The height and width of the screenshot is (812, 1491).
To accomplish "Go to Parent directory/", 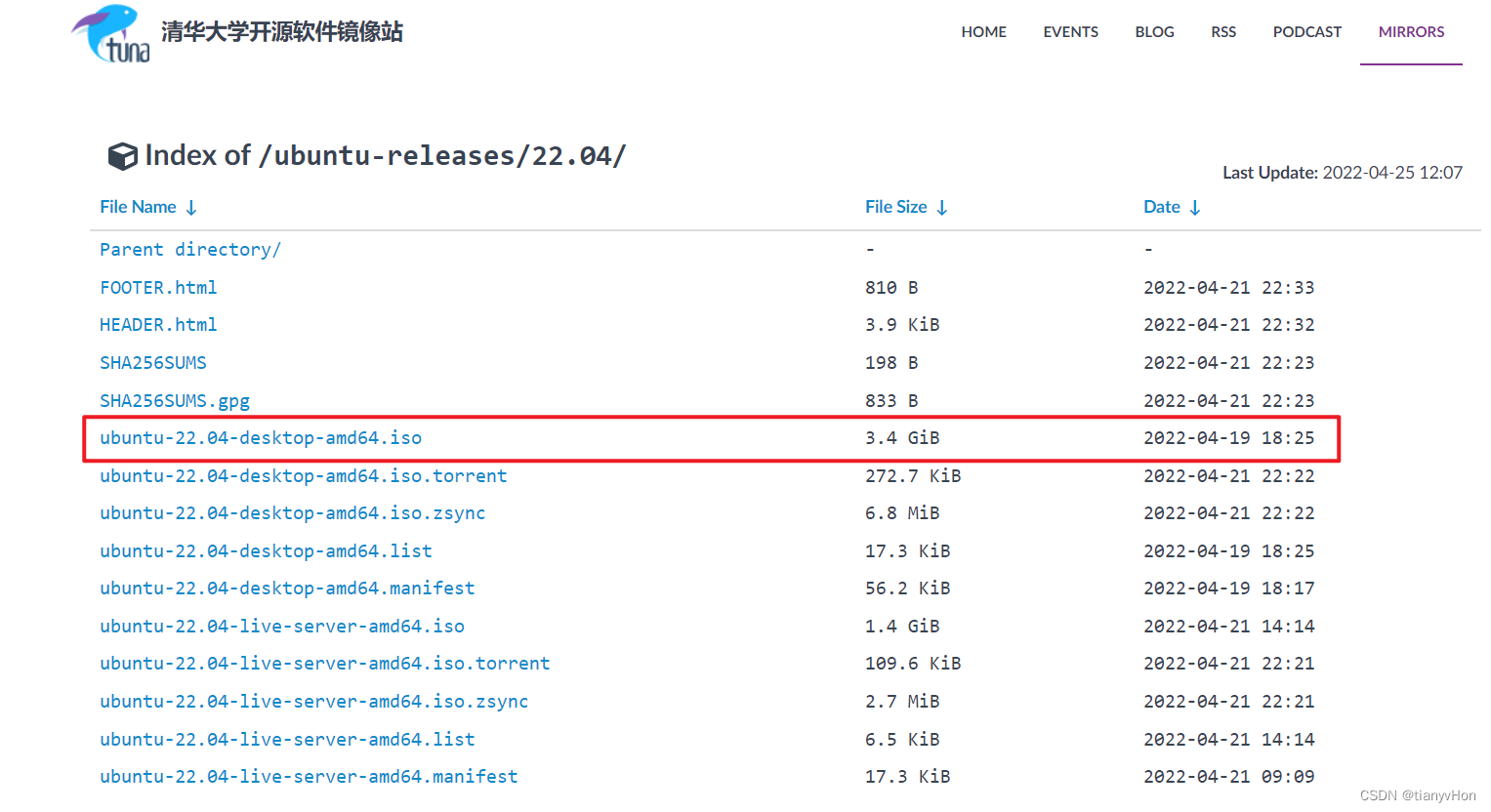I will (190, 250).
